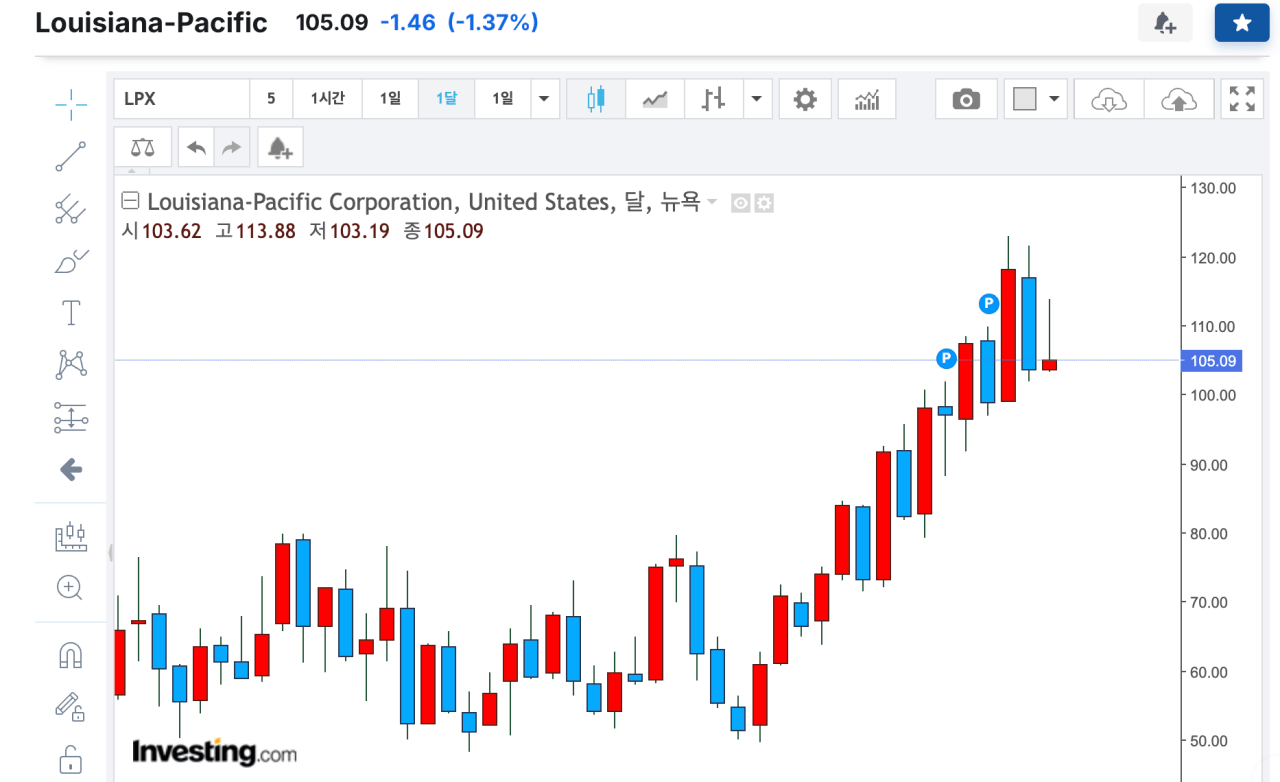The height and width of the screenshot is (782, 1280).
Task: Click the close value 종105.09
Action: tap(443, 231)
